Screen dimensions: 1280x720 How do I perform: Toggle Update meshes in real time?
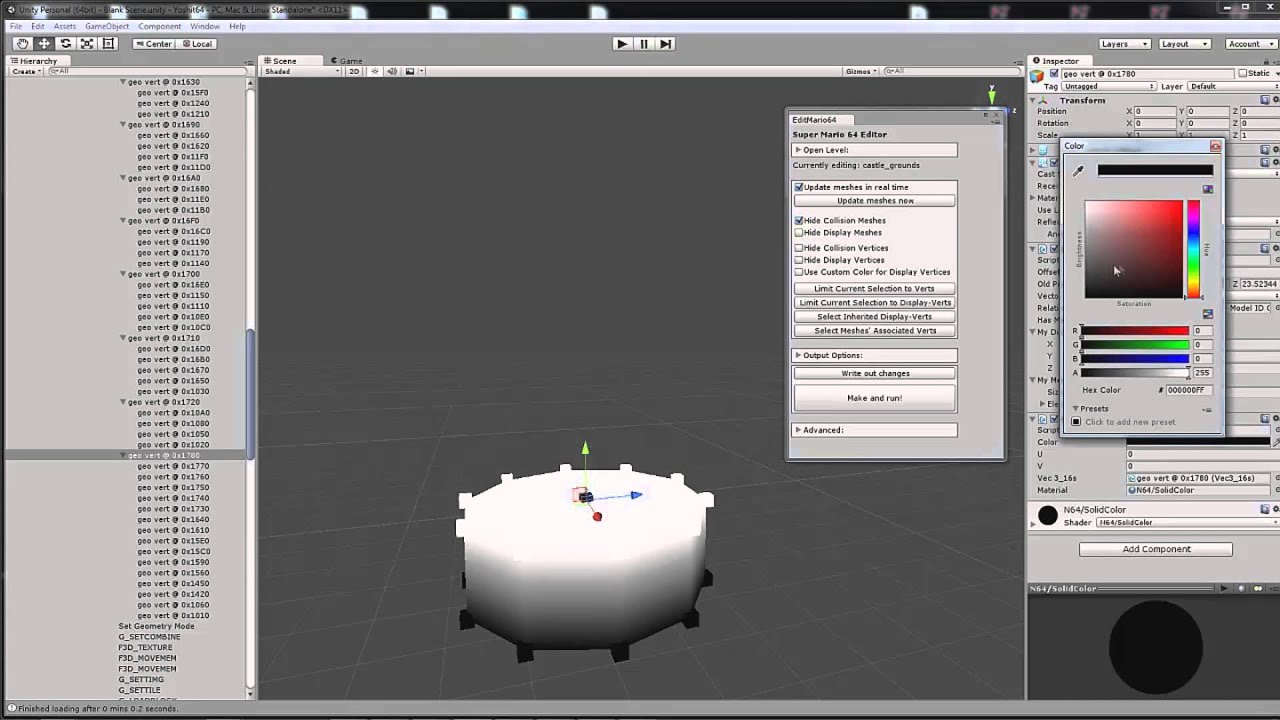pyautogui.click(x=799, y=187)
